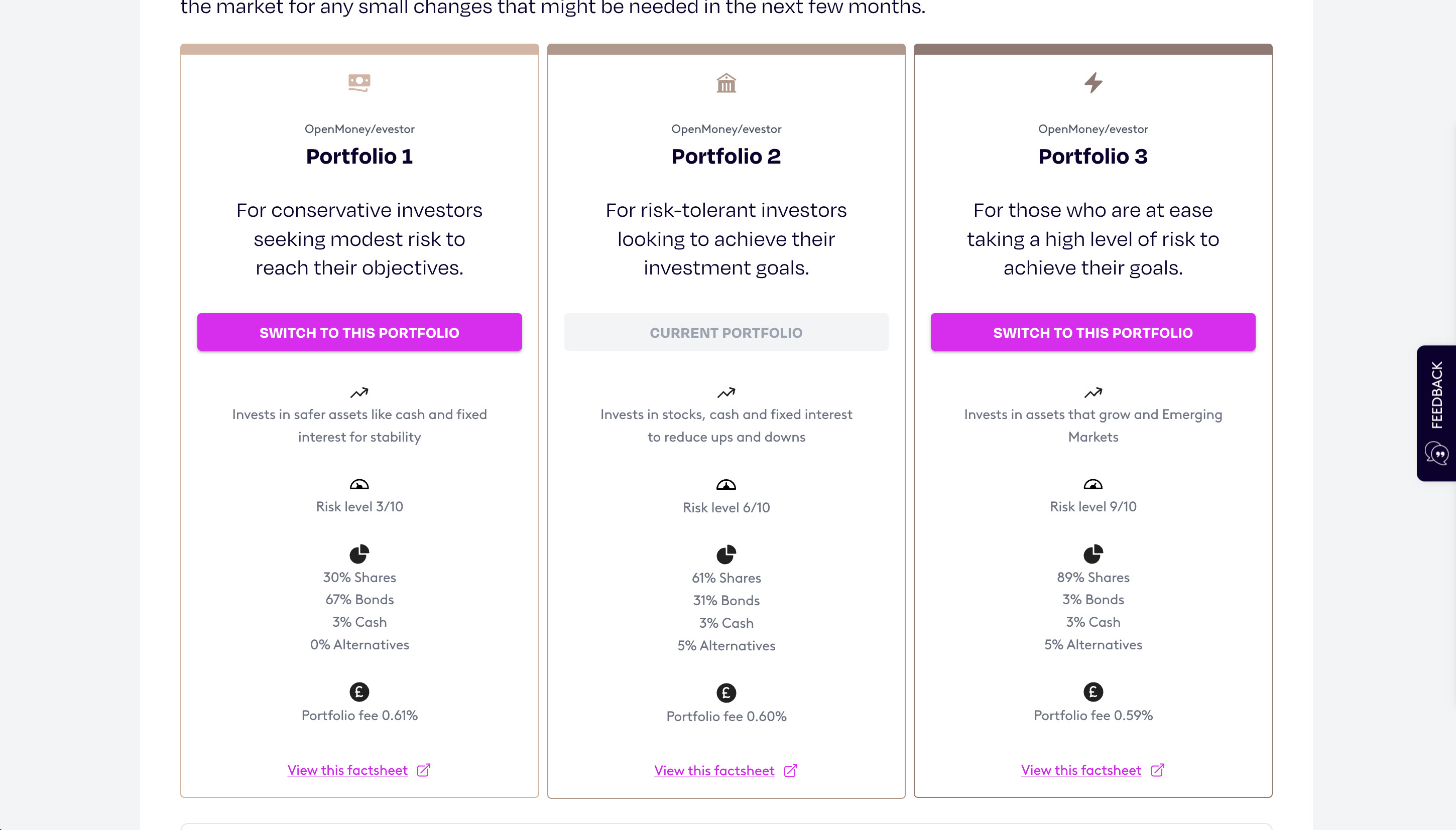Open the Feedback side tab
This screenshot has width=1456, height=830.
[1436, 413]
